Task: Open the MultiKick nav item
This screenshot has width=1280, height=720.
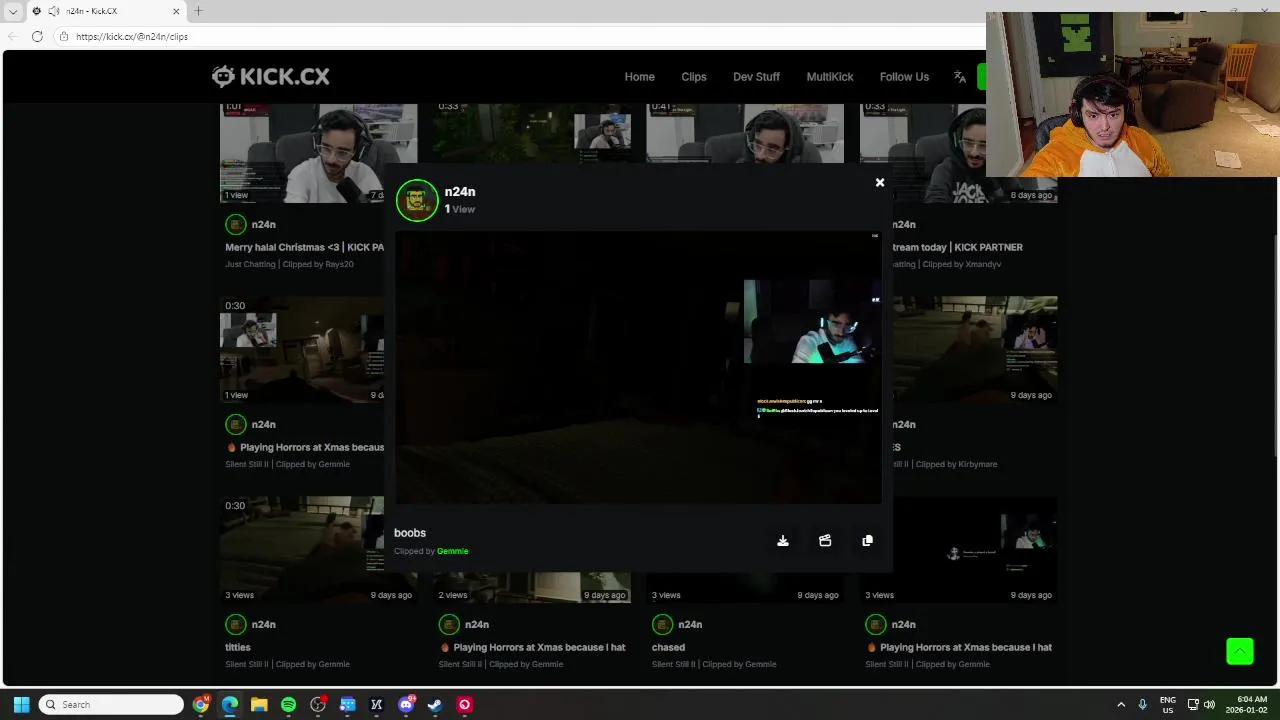Action: pos(830,77)
